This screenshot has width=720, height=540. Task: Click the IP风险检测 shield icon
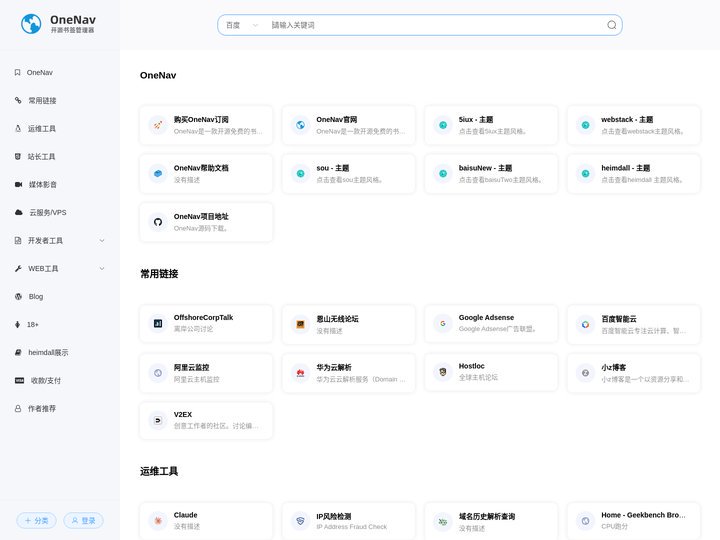pos(300,521)
